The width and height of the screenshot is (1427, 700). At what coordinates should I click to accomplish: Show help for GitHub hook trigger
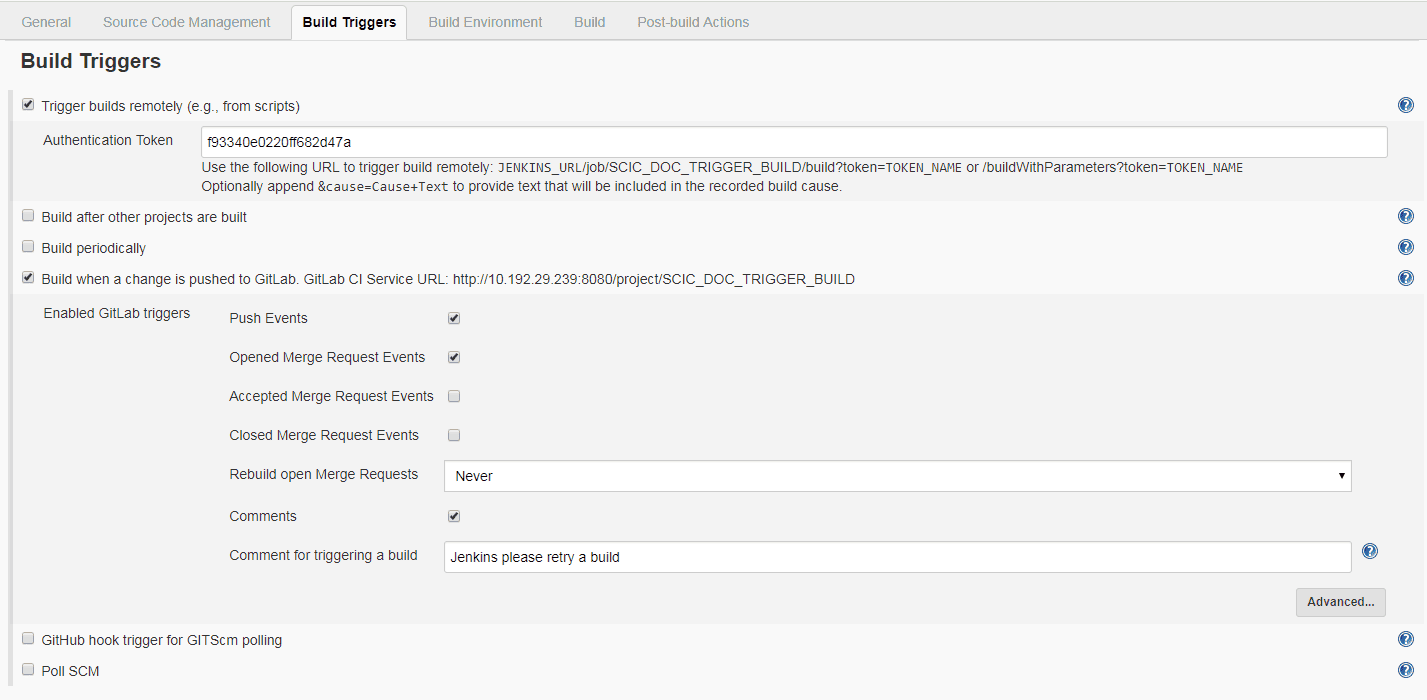(x=1405, y=639)
